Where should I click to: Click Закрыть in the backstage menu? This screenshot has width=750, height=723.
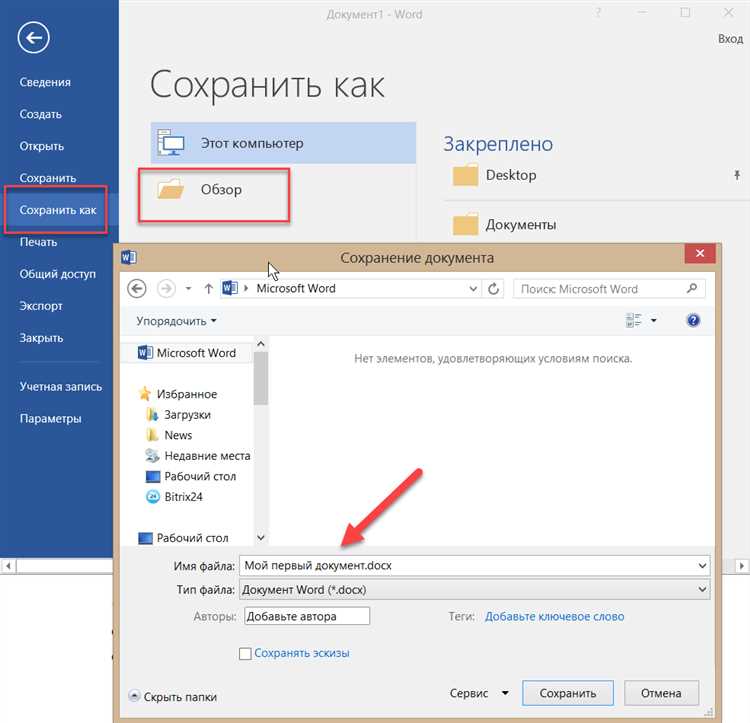41,338
